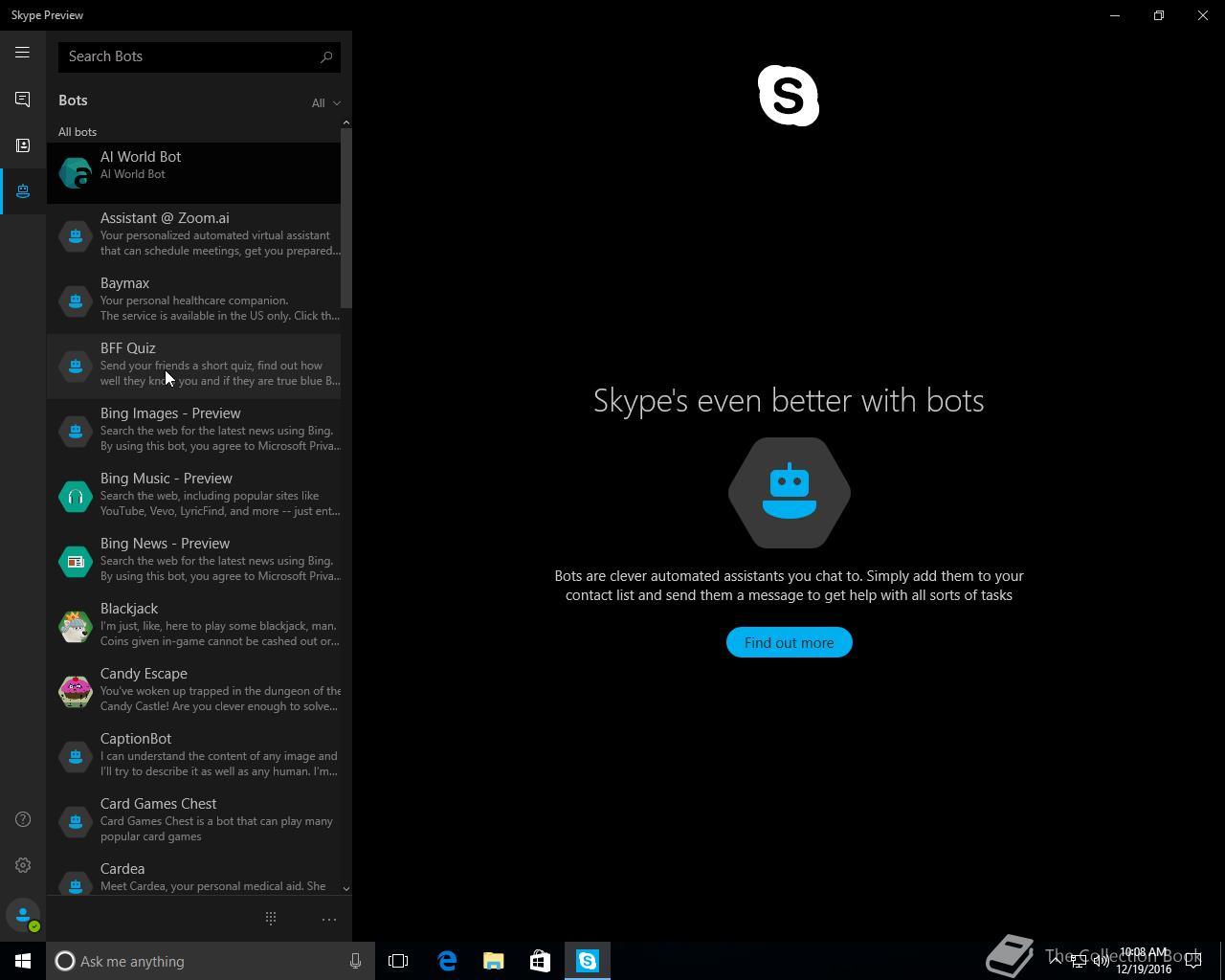Click bot list scroll down arrow

coord(346,889)
